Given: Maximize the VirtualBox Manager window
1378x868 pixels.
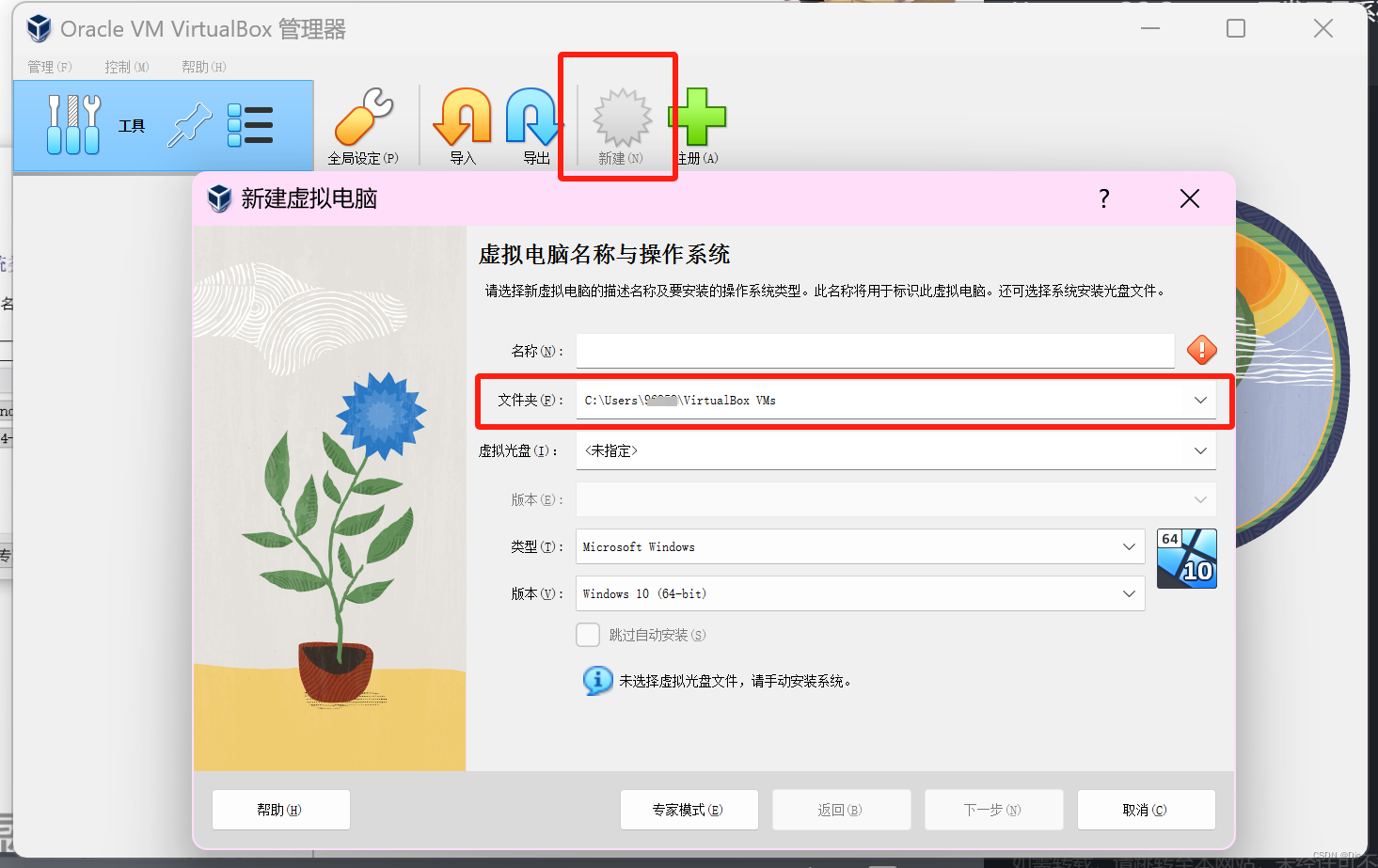Looking at the screenshot, I should 1236,28.
